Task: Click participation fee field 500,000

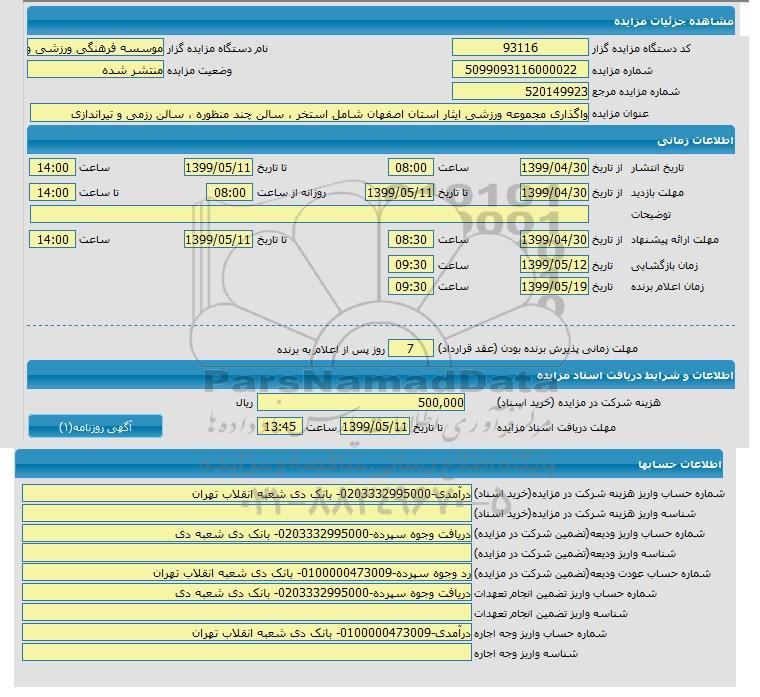Action: 361,402
